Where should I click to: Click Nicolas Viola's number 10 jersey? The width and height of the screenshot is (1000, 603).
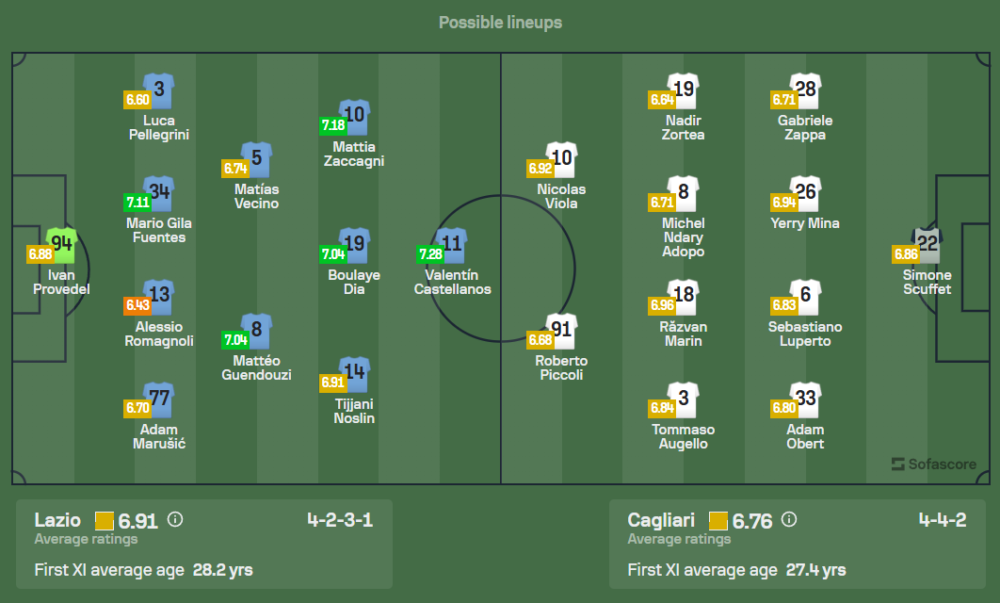click(x=562, y=159)
